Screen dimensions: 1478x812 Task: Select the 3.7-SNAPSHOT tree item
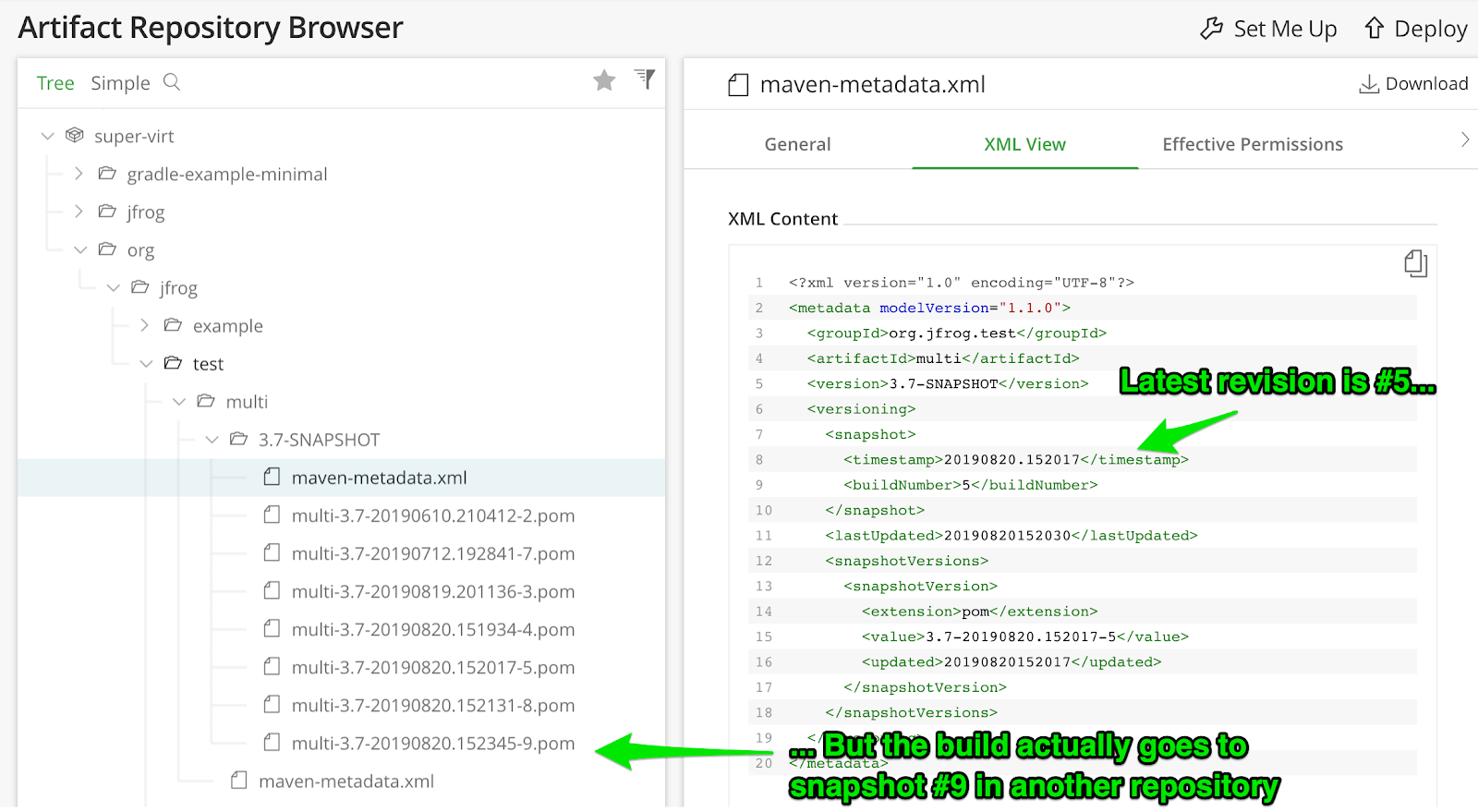[320, 440]
